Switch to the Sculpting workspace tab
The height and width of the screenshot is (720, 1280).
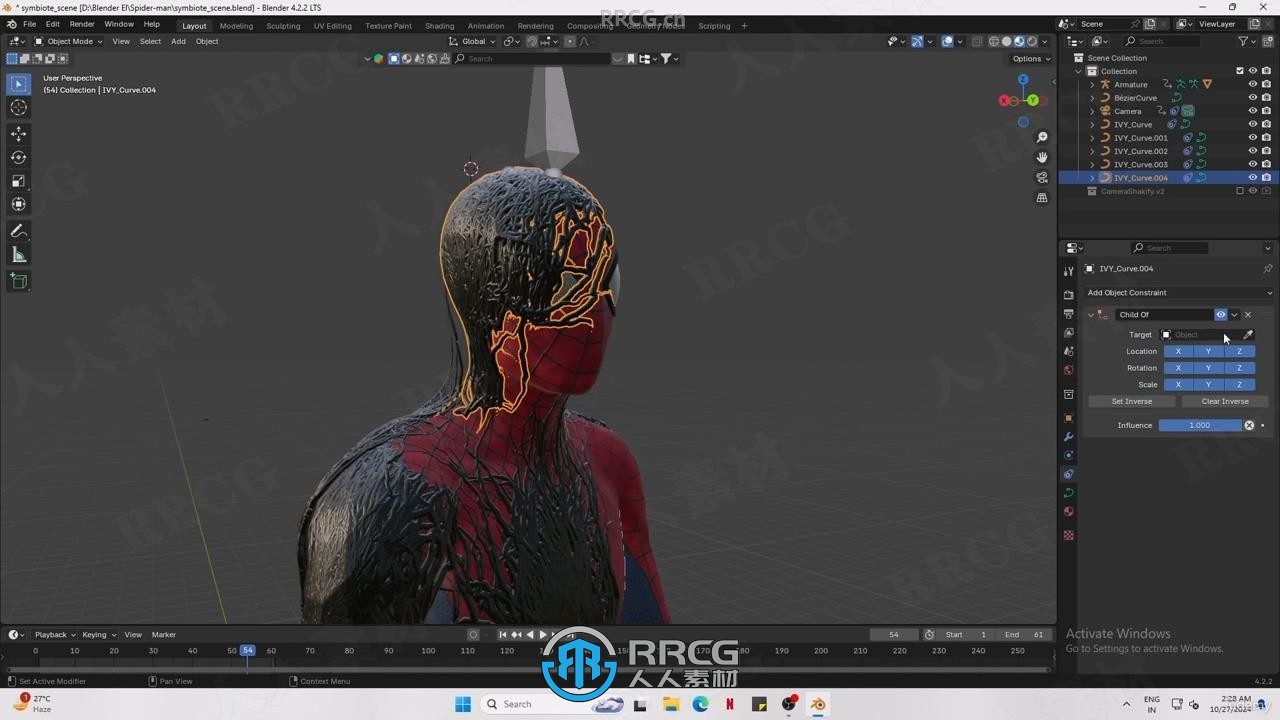coord(283,26)
